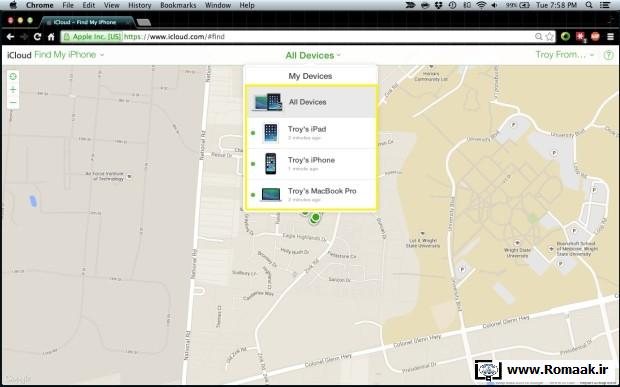Viewport: 620px width, 387px height.
Task: Collapse the All Devices dropdown header
Action: (x=313, y=56)
